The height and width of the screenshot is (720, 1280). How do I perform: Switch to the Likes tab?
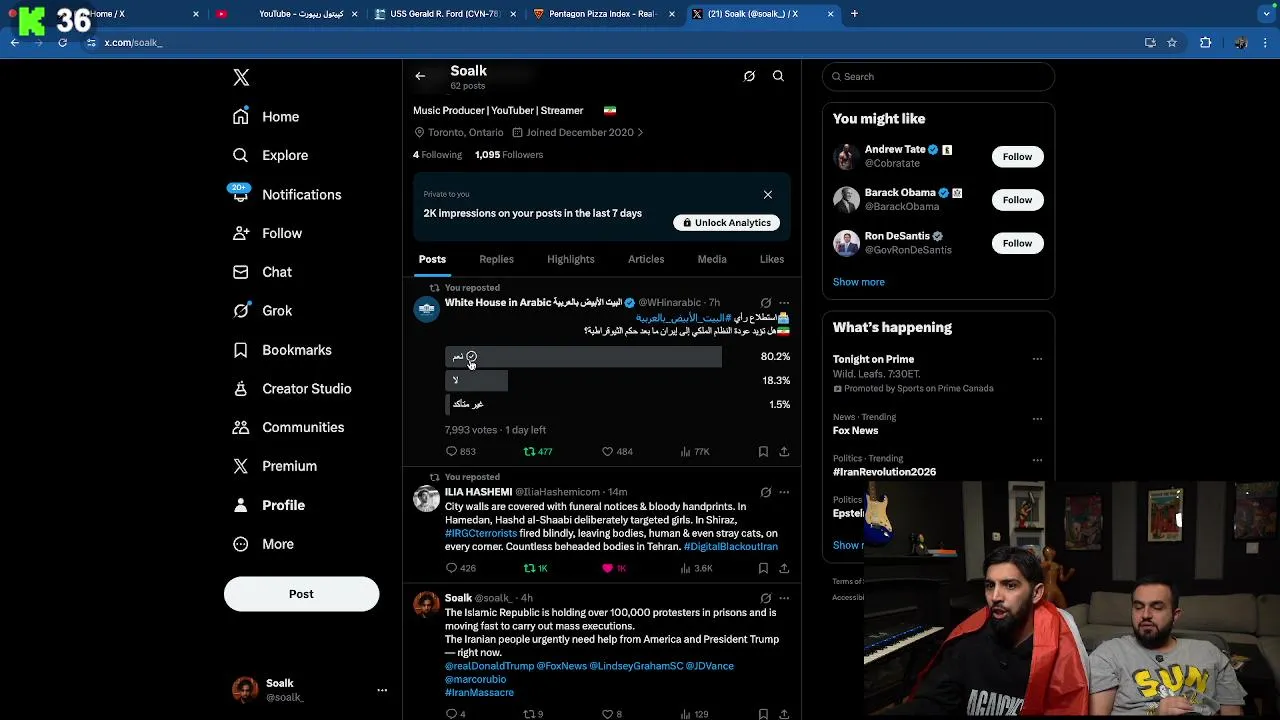coord(772,259)
